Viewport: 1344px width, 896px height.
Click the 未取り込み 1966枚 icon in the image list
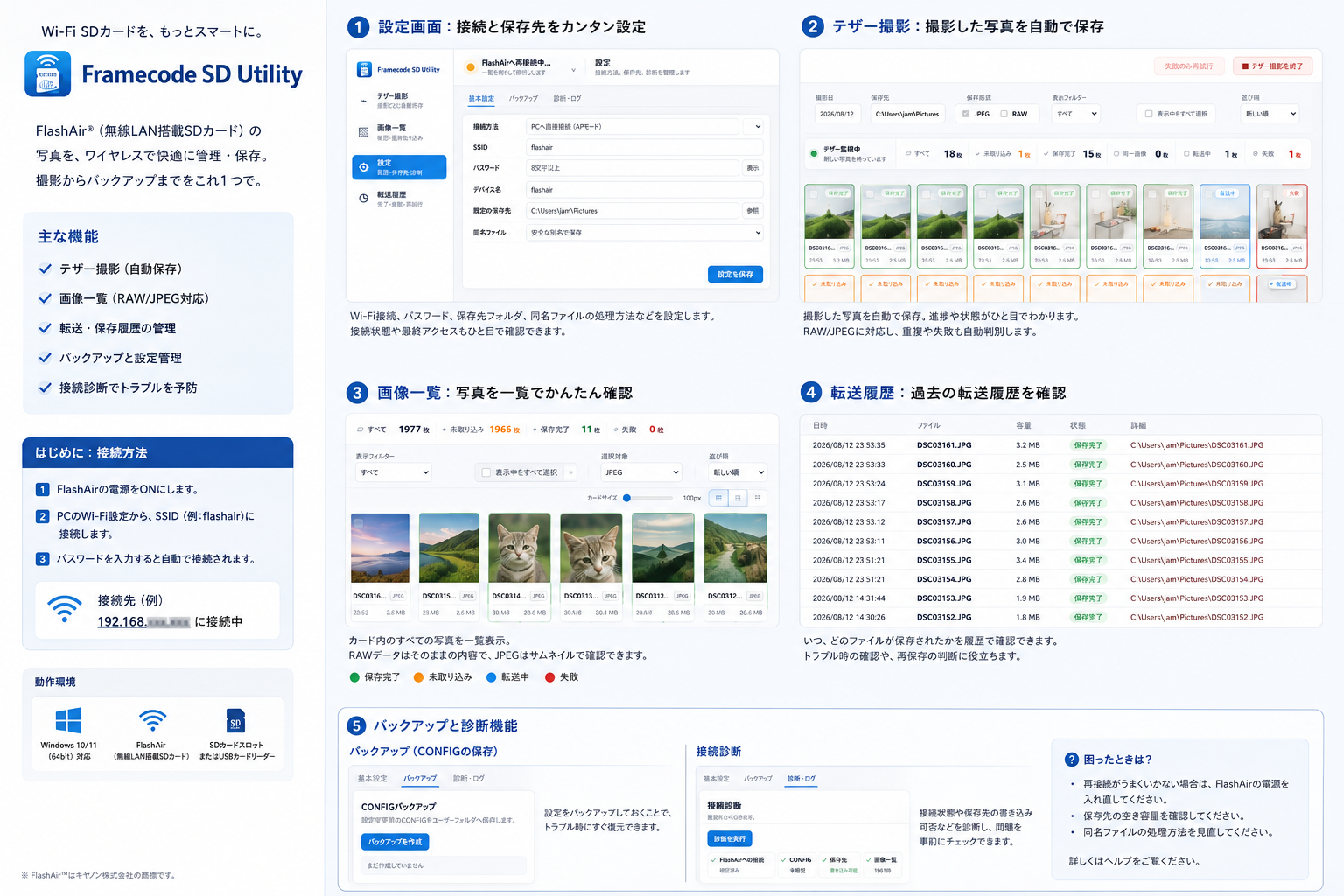(444, 430)
